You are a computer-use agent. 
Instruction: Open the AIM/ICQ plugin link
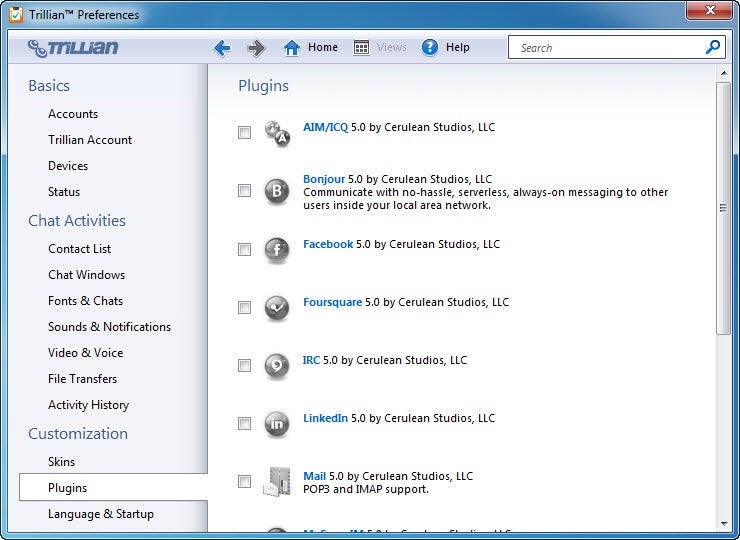coord(326,127)
